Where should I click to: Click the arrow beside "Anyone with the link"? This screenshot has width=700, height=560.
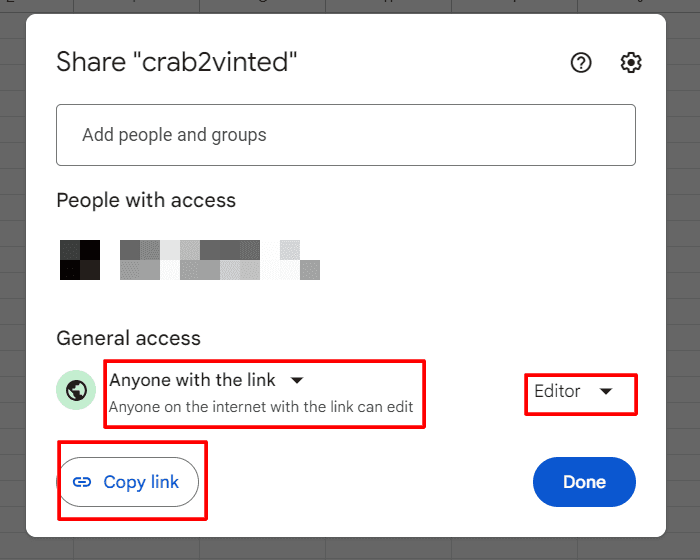click(297, 380)
